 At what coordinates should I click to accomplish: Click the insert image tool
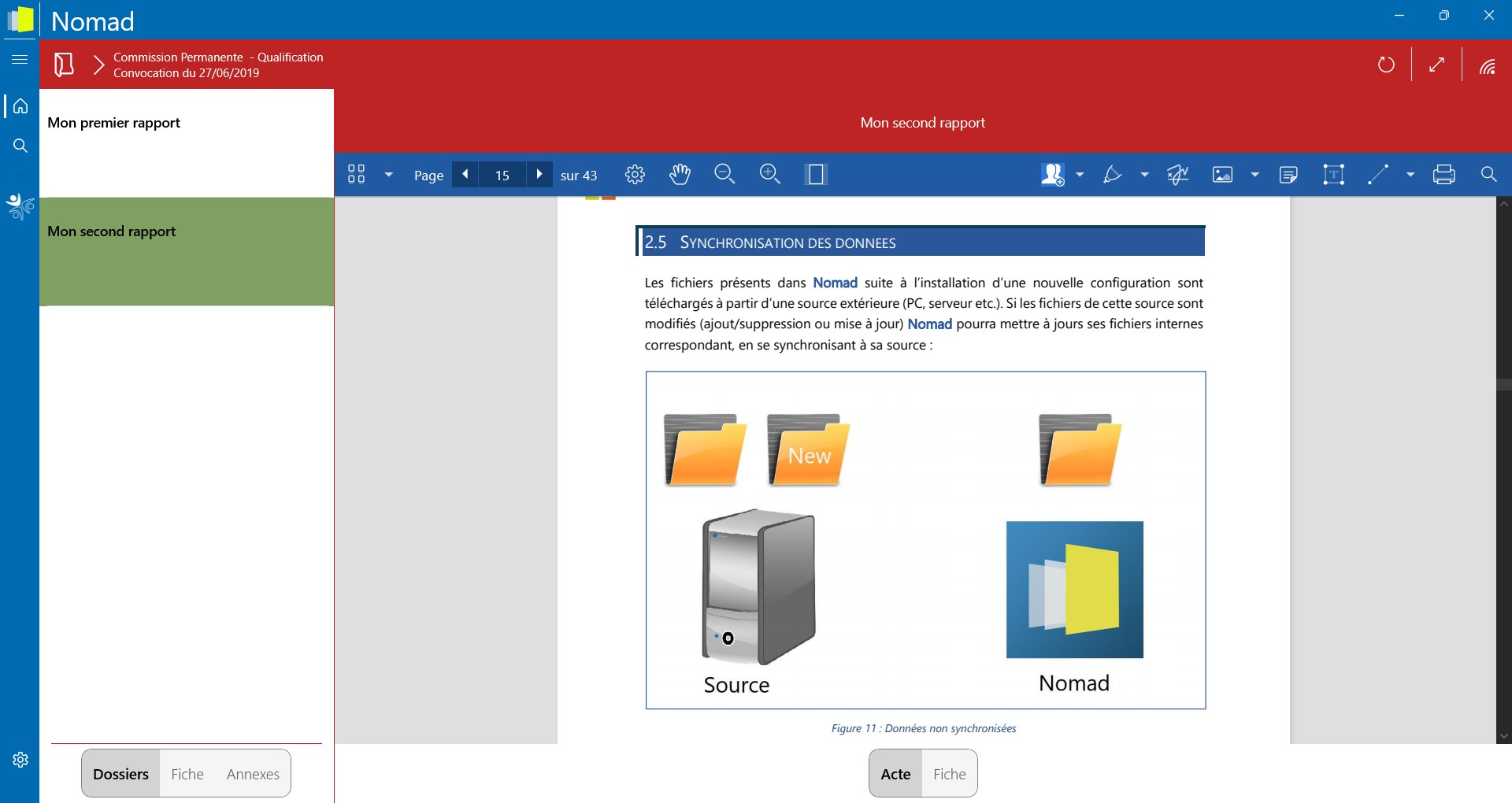coord(1222,174)
